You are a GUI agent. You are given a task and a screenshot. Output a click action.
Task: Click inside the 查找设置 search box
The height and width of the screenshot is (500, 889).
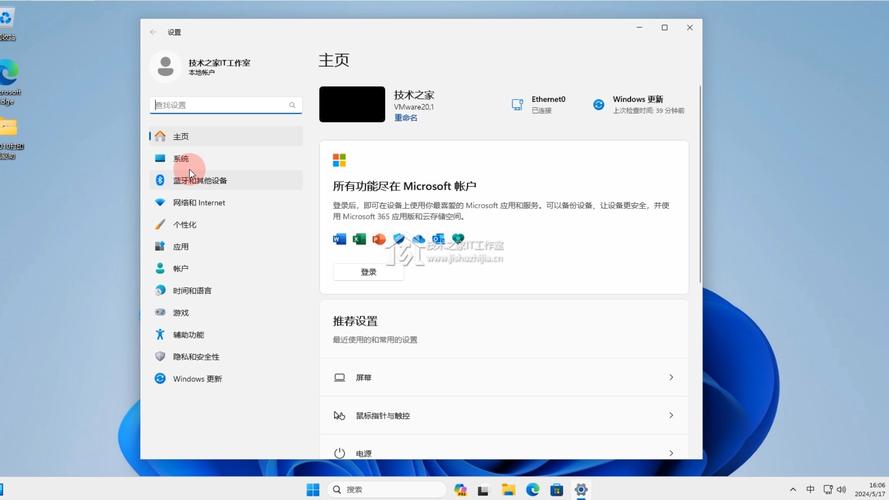(x=226, y=105)
